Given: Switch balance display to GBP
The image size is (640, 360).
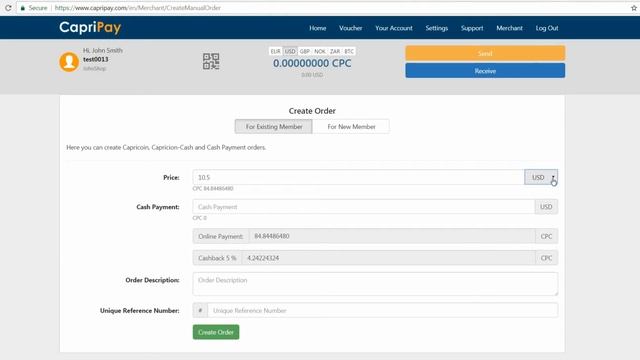Looking at the screenshot, I should coord(304,51).
